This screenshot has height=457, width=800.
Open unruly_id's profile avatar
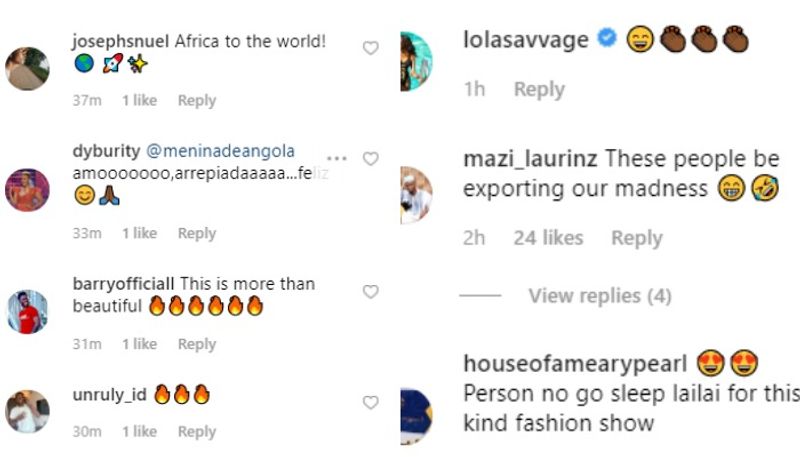click(x=27, y=411)
